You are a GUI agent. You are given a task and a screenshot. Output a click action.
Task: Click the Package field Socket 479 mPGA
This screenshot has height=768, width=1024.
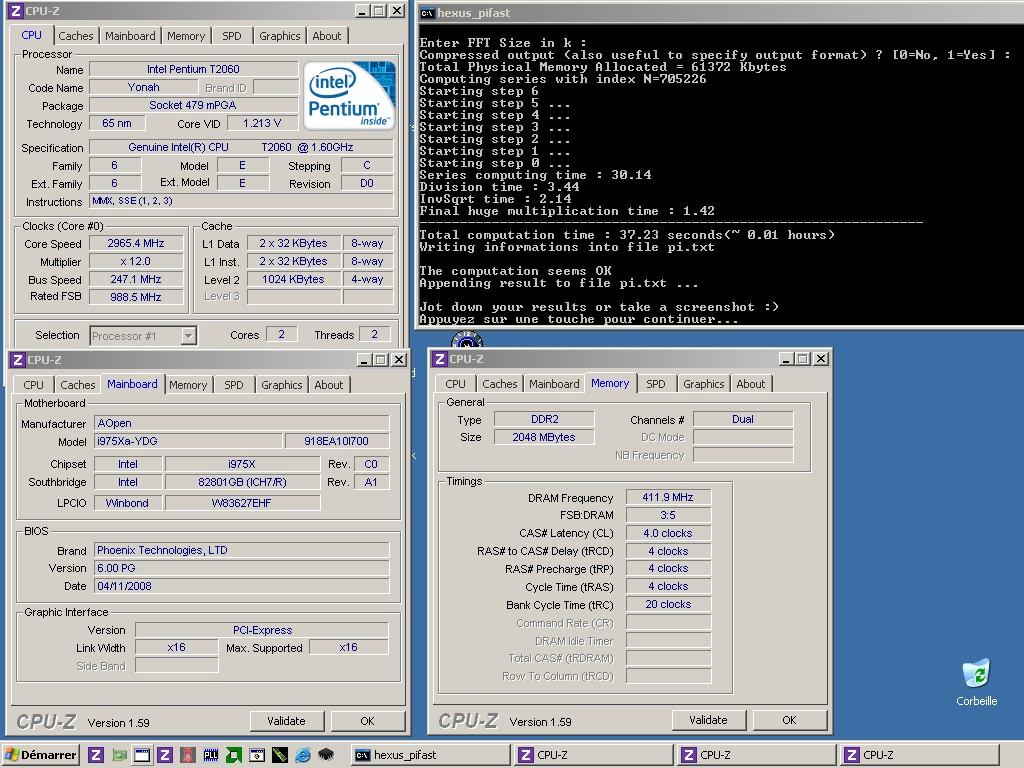click(193, 105)
